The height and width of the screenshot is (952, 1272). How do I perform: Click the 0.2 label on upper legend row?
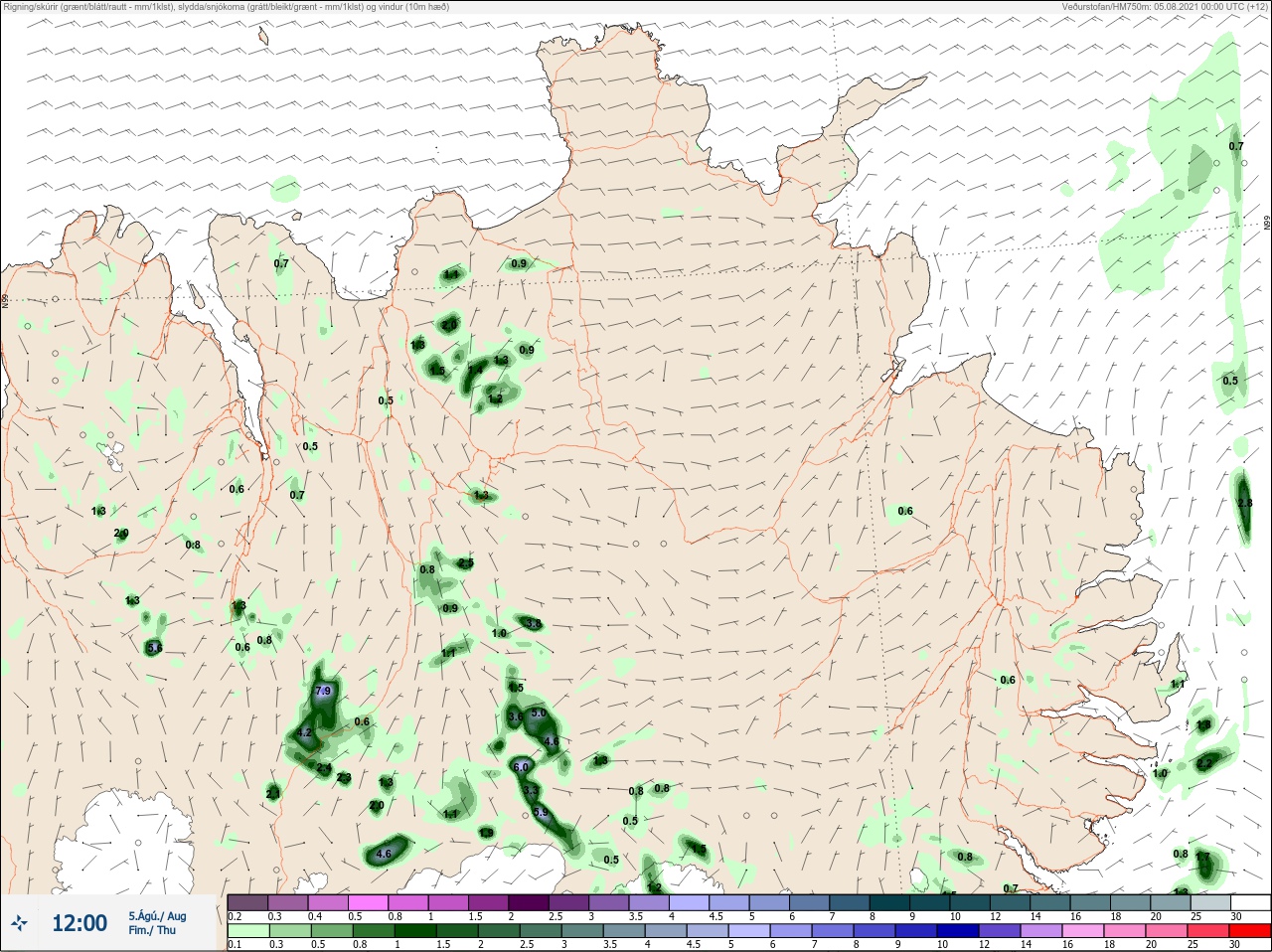[236, 916]
